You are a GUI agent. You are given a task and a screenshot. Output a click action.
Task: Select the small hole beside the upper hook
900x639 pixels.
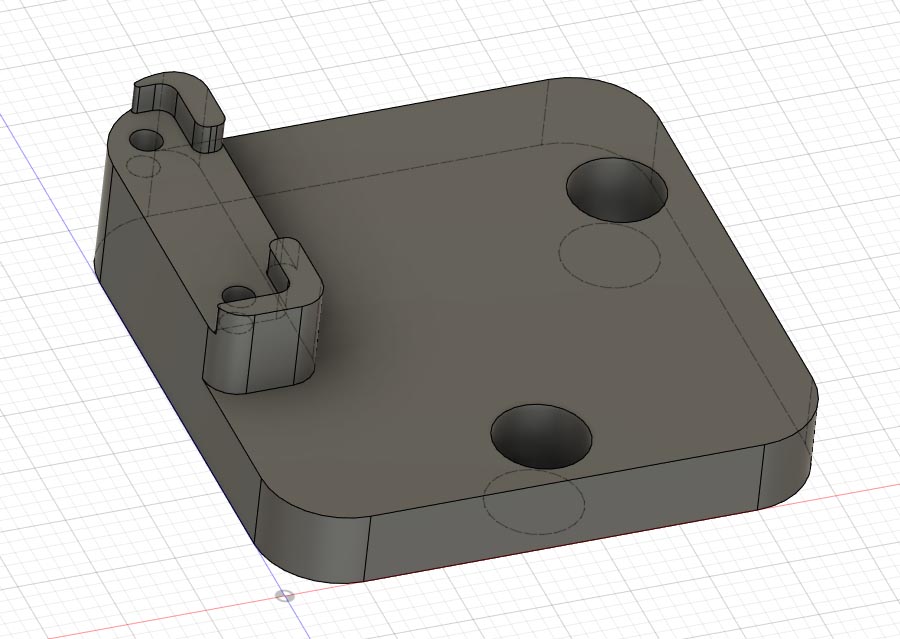(x=148, y=139)
